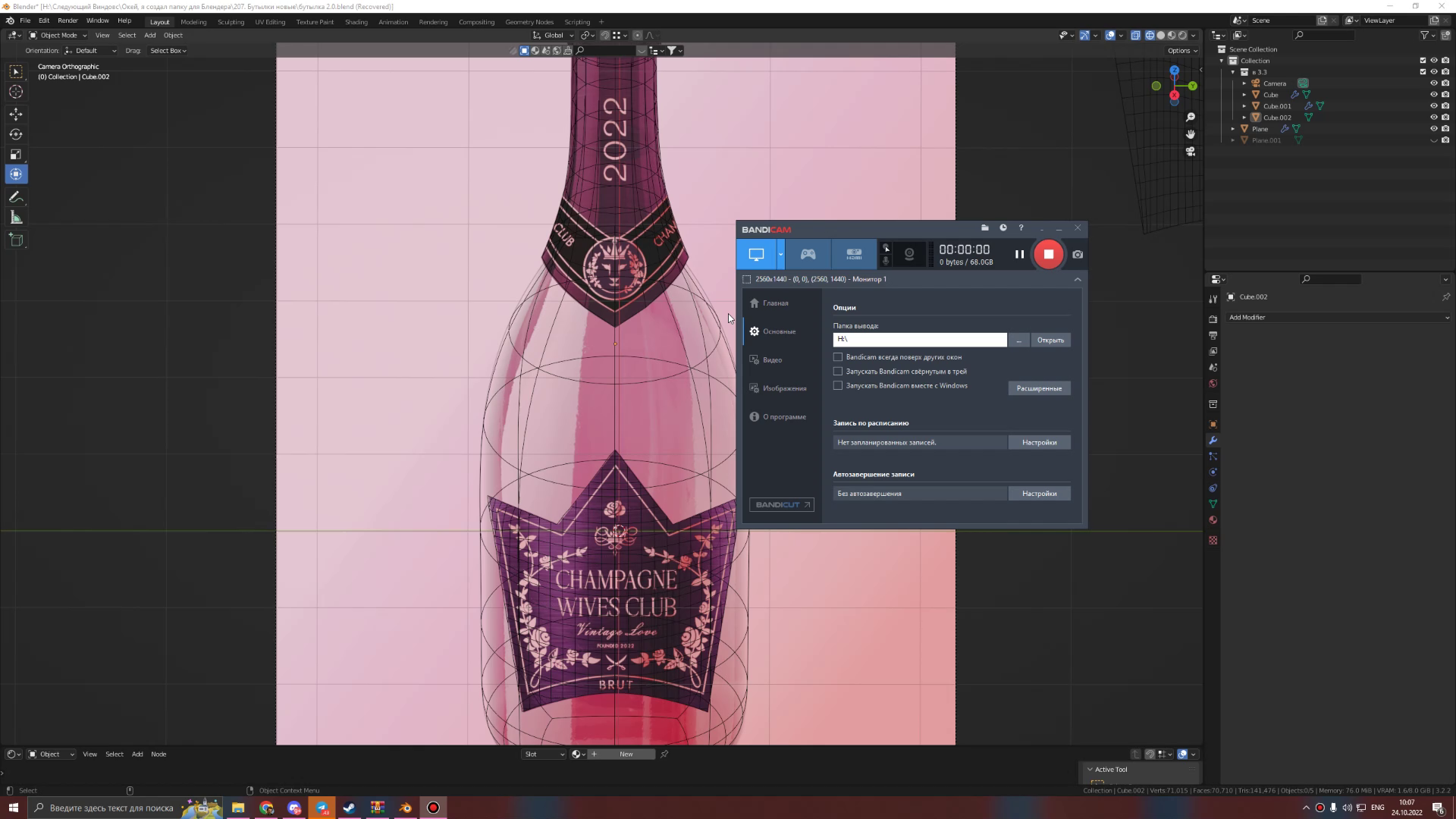Activate the Rotate tool
Viewport: 1456px width, 819px height.
point(16,134)
